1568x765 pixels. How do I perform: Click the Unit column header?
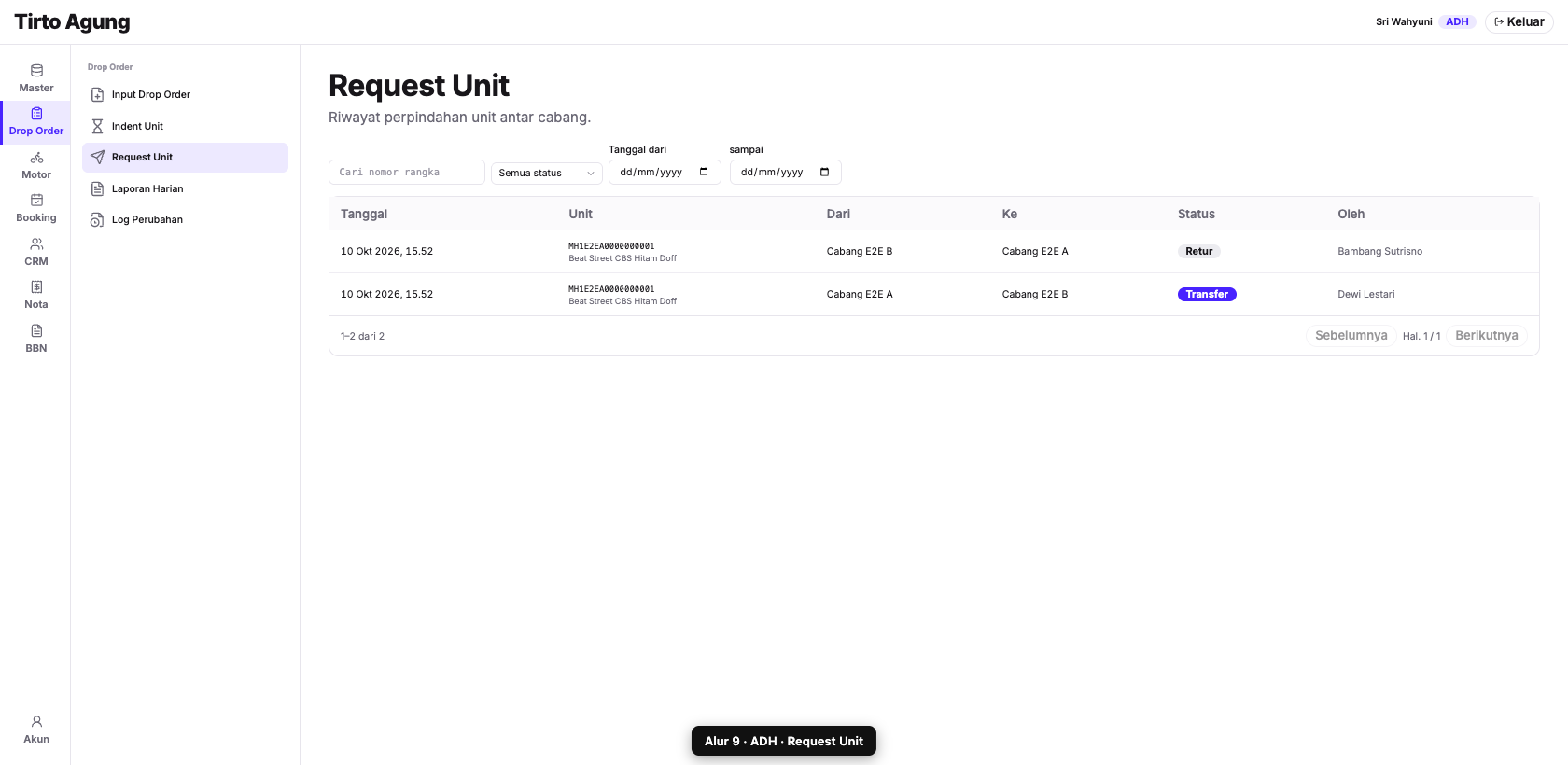[581, 214]
